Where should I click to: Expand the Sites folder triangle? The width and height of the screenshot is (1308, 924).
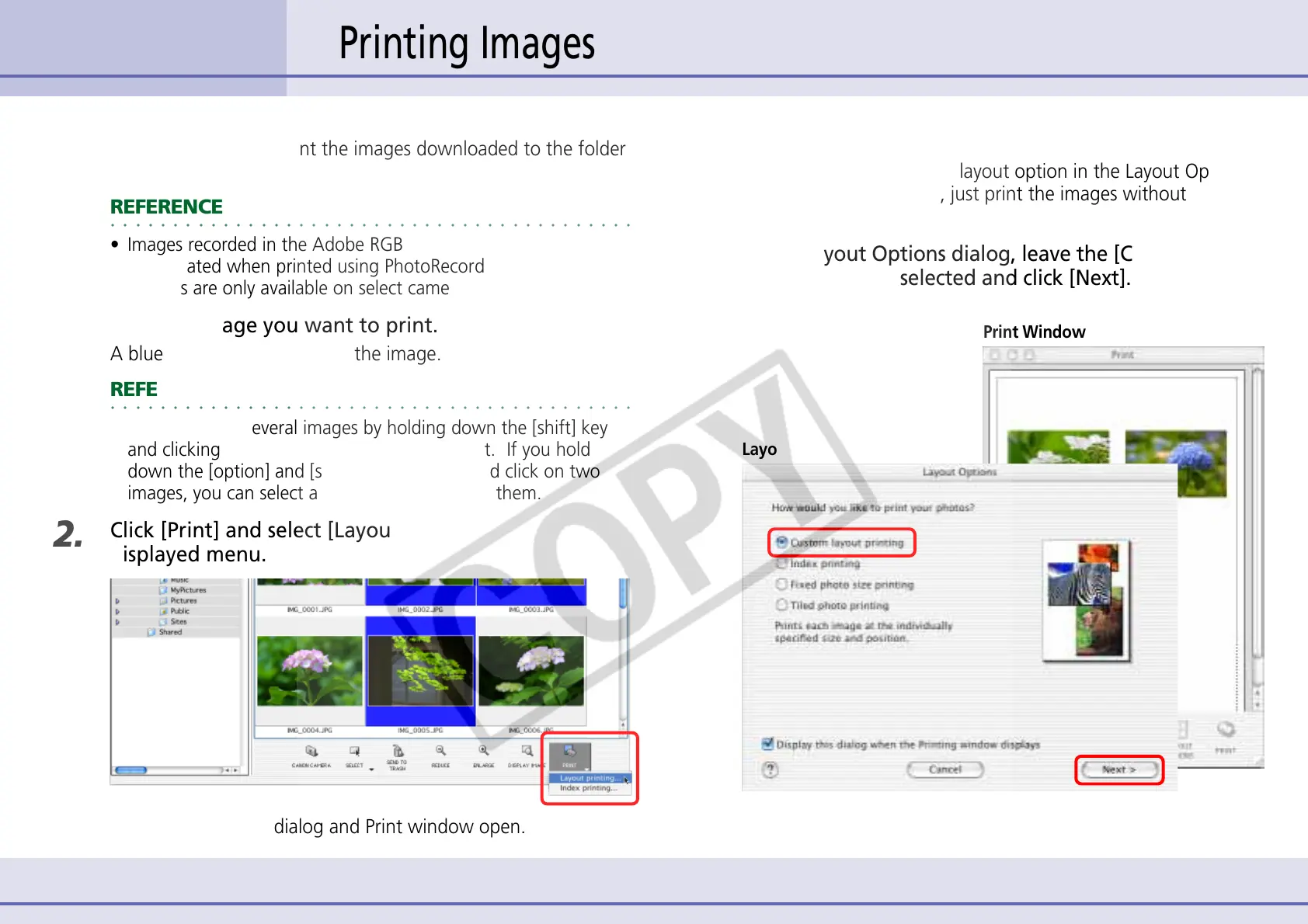coord(117,622)
